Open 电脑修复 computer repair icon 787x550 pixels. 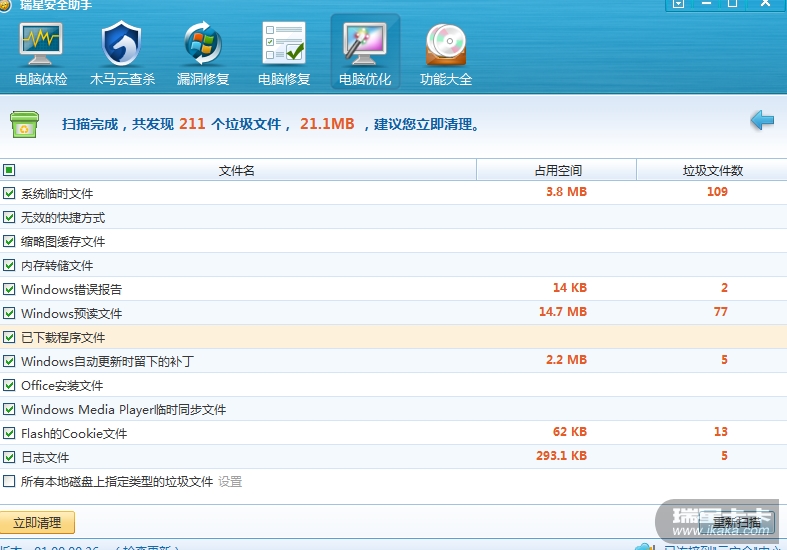[x=284, y=54]
